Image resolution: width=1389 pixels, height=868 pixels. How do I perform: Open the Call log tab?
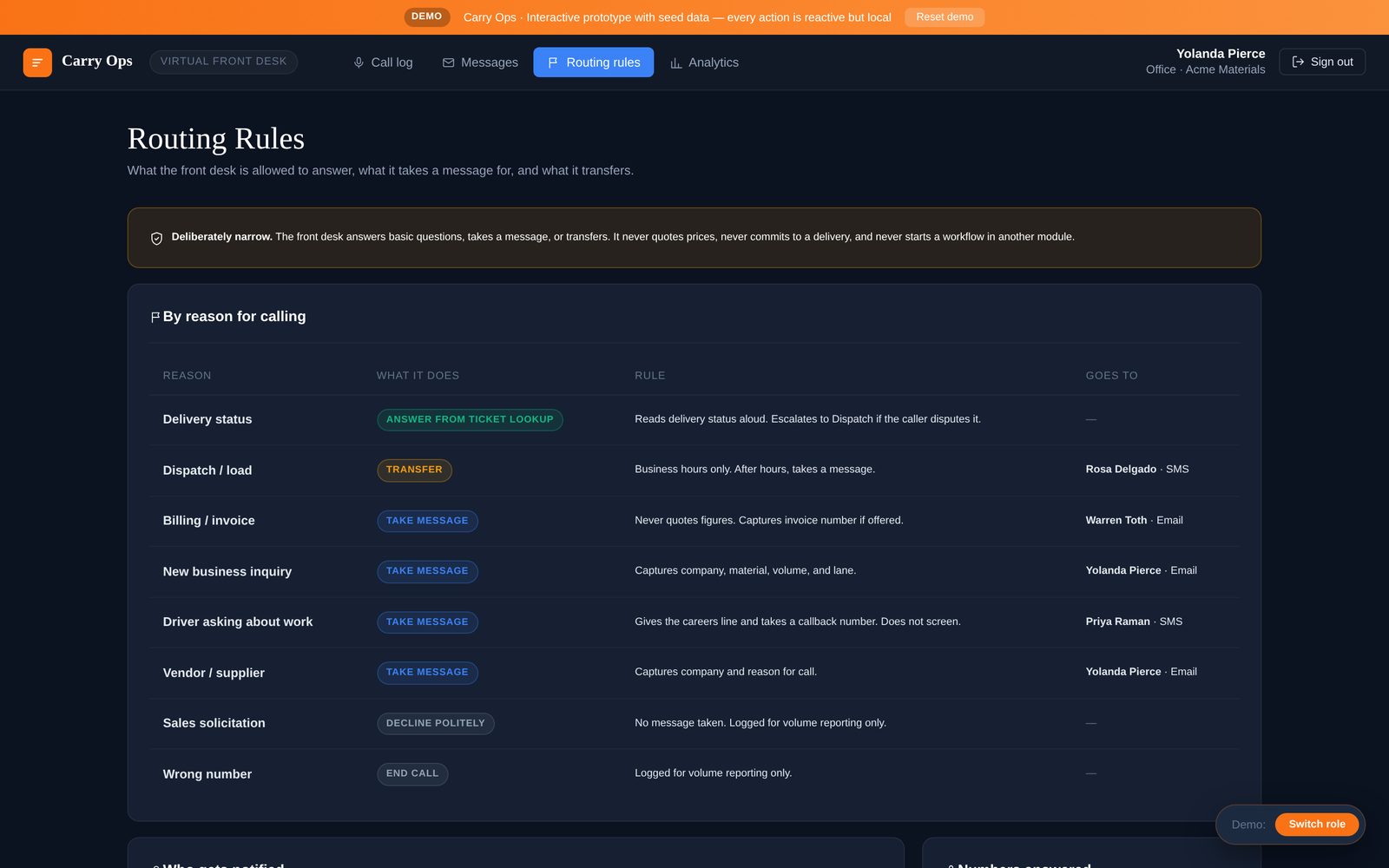pyautogui.click(x=383, y=62)
